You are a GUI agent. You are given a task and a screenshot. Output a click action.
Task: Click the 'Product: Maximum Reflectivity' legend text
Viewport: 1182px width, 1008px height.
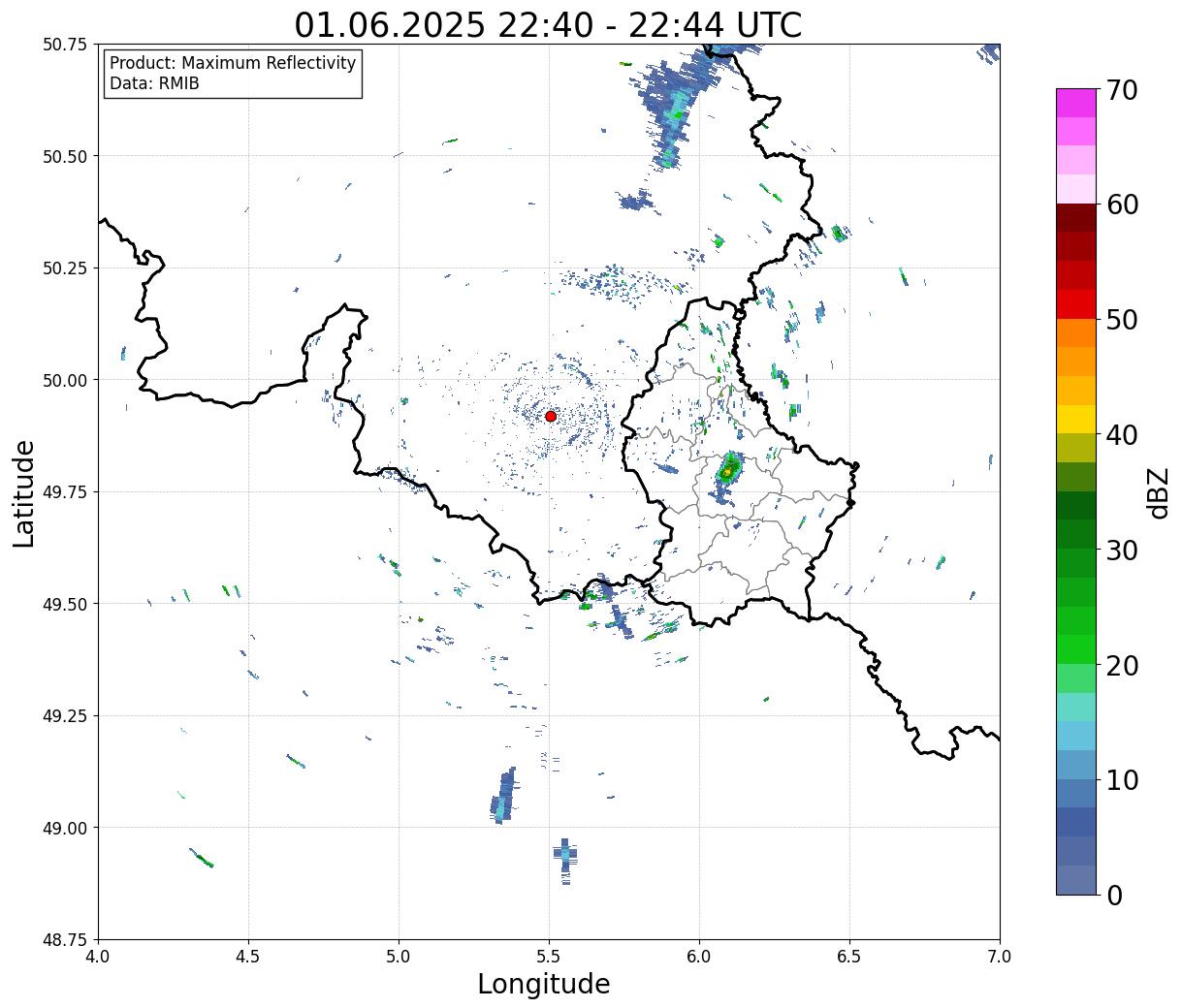pyautogui.click(x=233, y=63)
